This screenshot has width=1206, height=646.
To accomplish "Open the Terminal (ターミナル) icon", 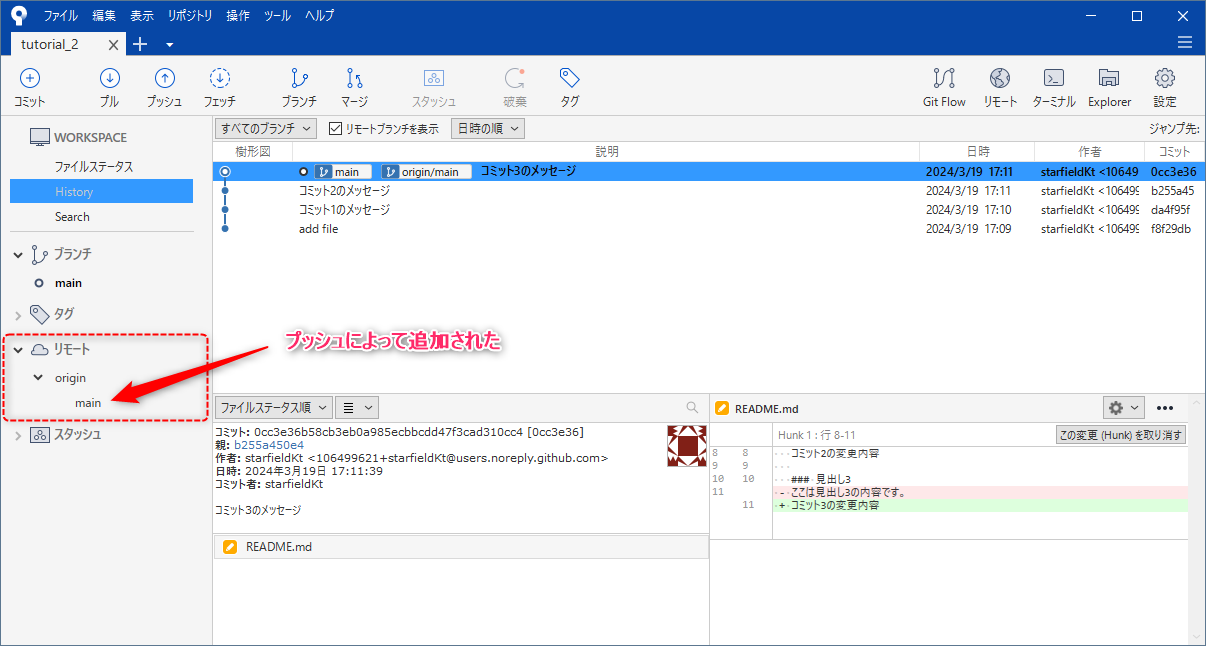I will click(1053, 79).
